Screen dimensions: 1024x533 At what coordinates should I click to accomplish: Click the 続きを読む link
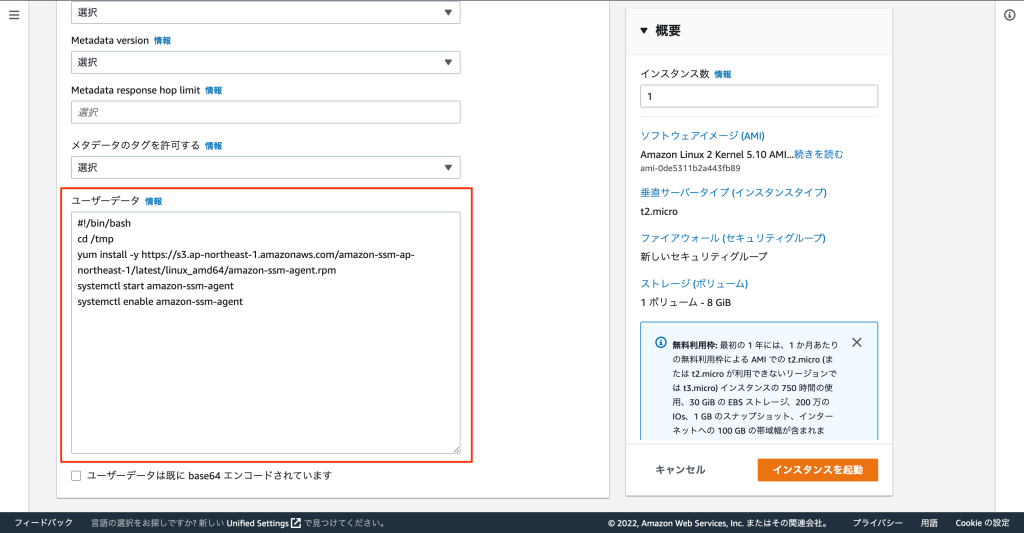point(818,154)
